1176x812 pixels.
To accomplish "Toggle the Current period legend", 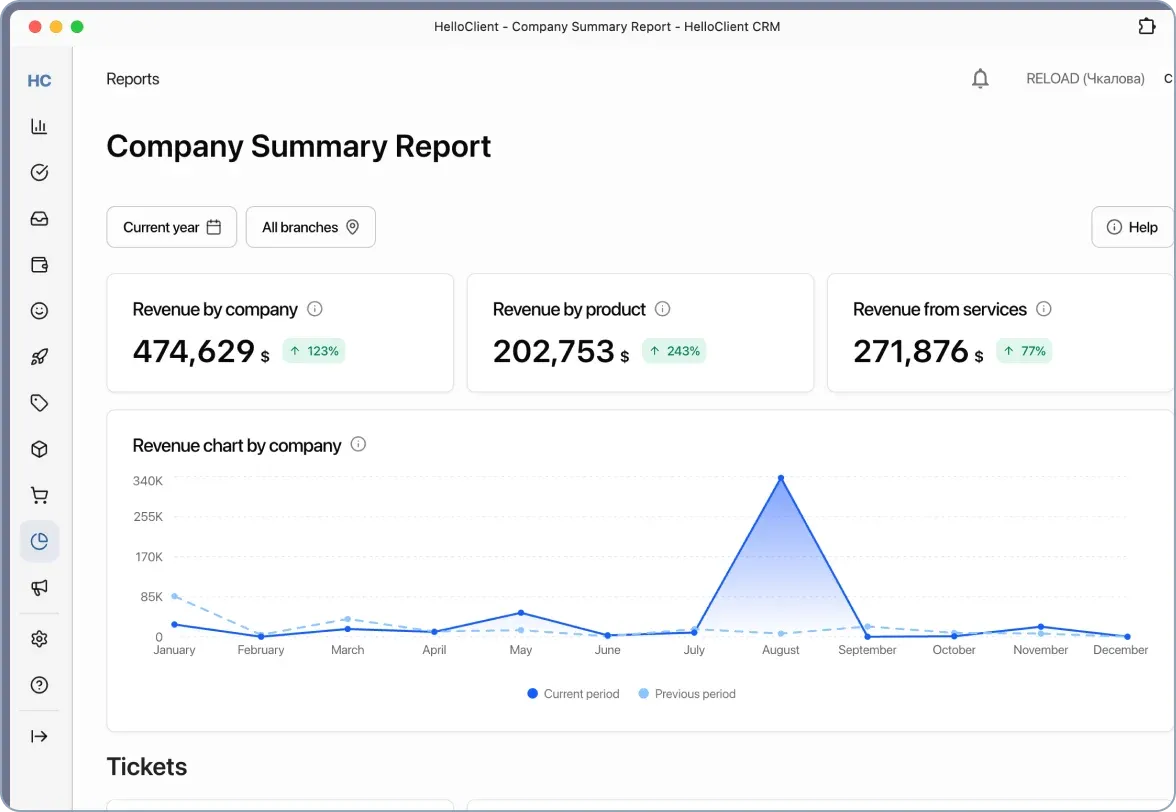I will (573, 693).
